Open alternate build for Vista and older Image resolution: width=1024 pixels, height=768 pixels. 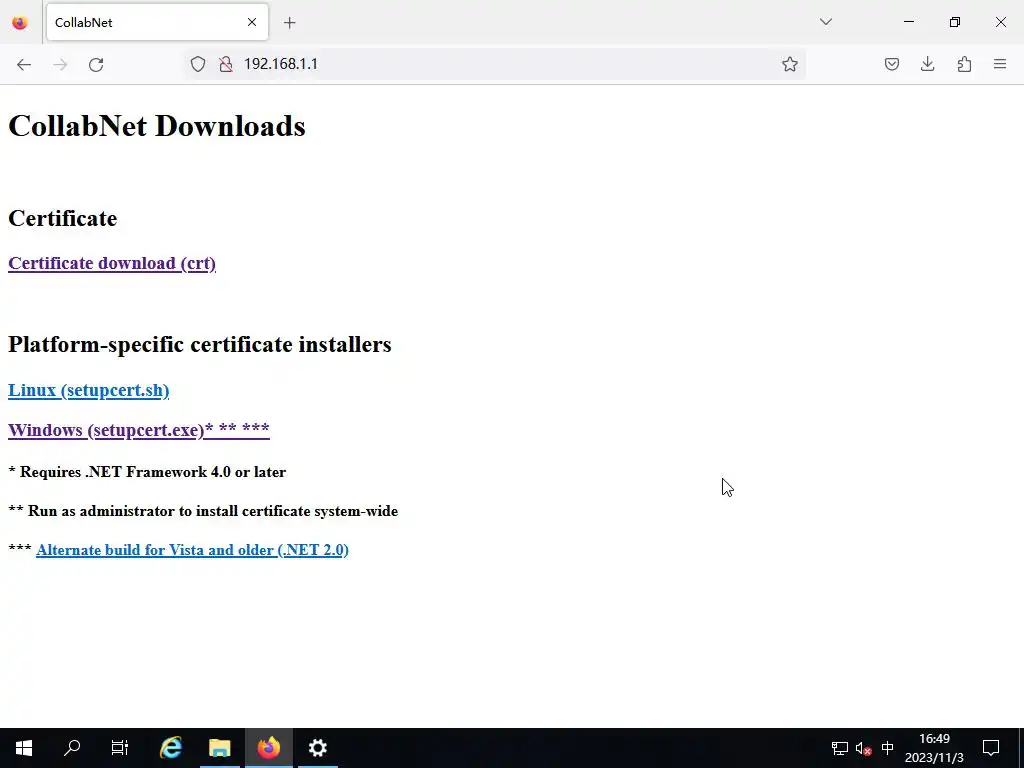(192, 550)
